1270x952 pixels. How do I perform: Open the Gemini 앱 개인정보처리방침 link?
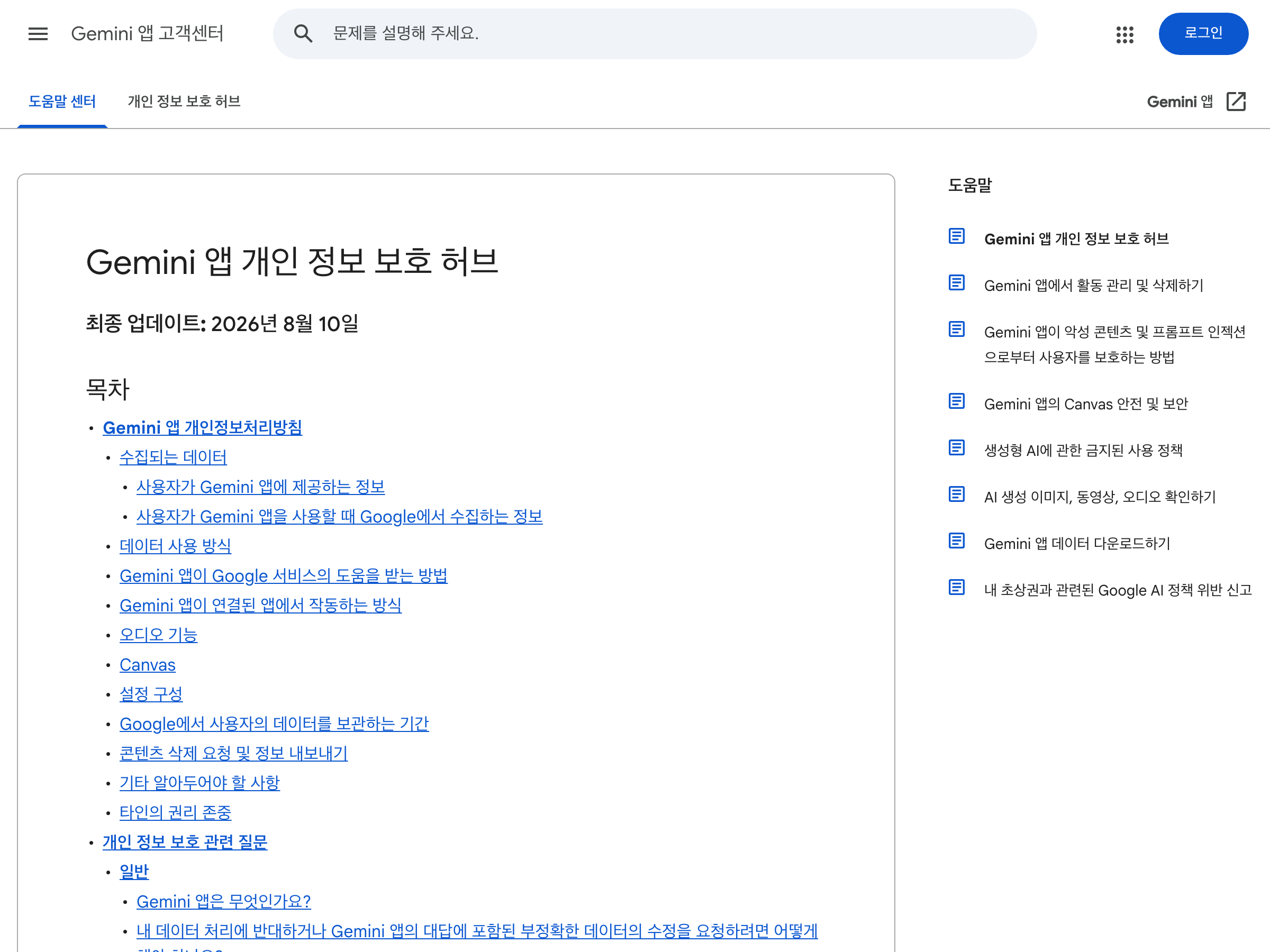click(202, 427)
